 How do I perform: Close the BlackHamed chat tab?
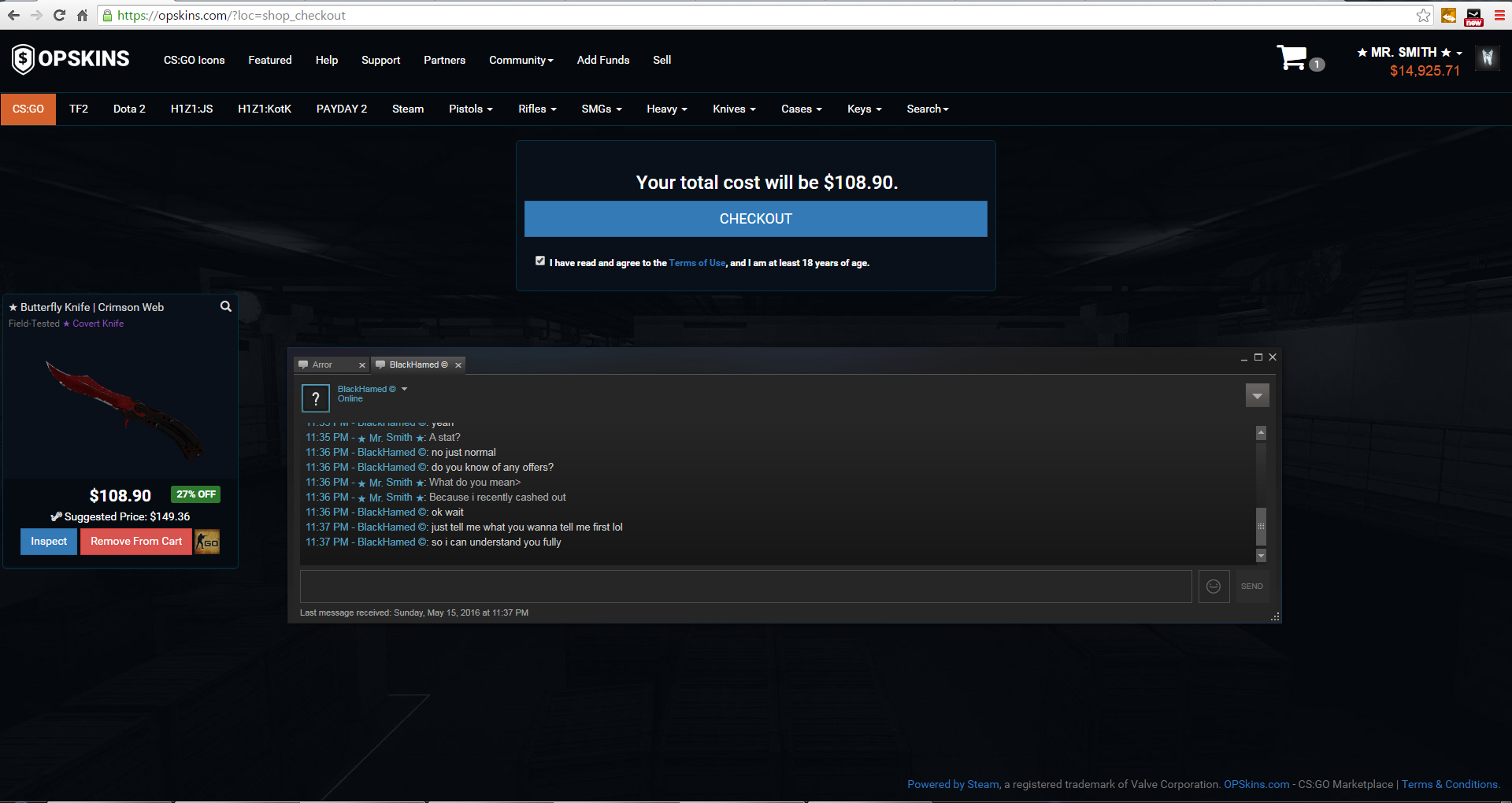pyautogui.click(x=458, y=365)
